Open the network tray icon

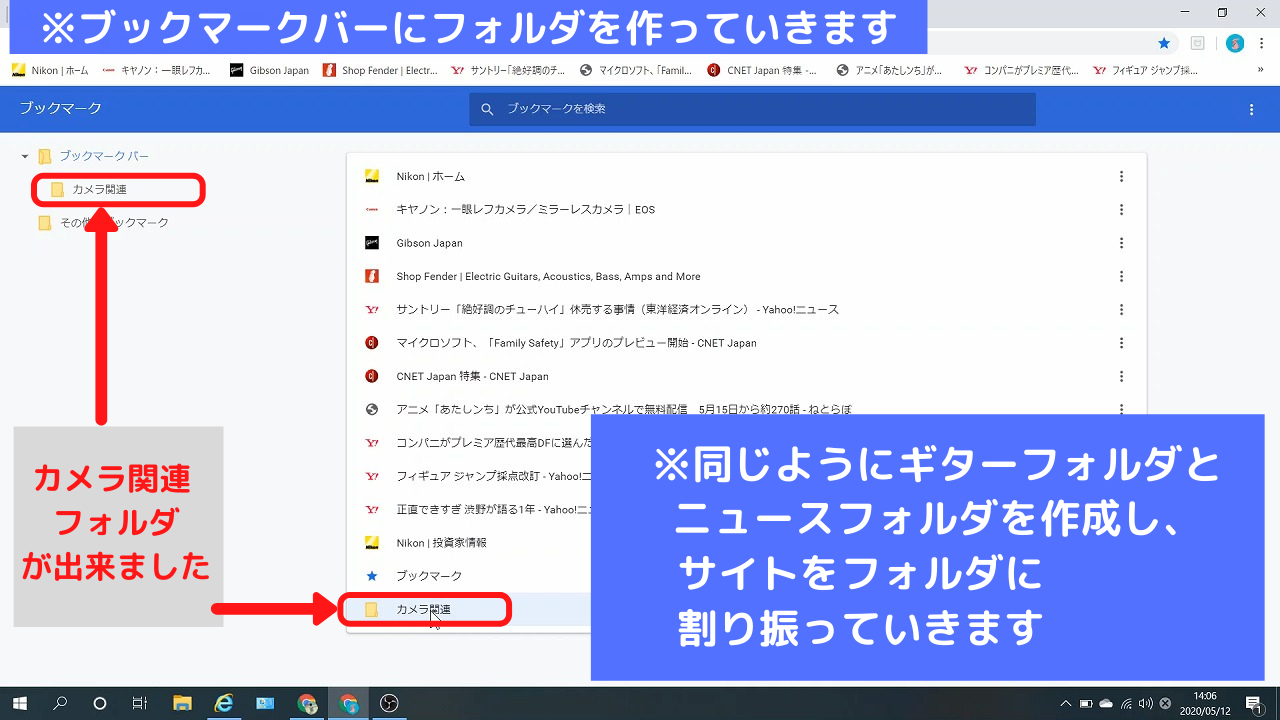pyautogui.click(x=1127, y=703)
